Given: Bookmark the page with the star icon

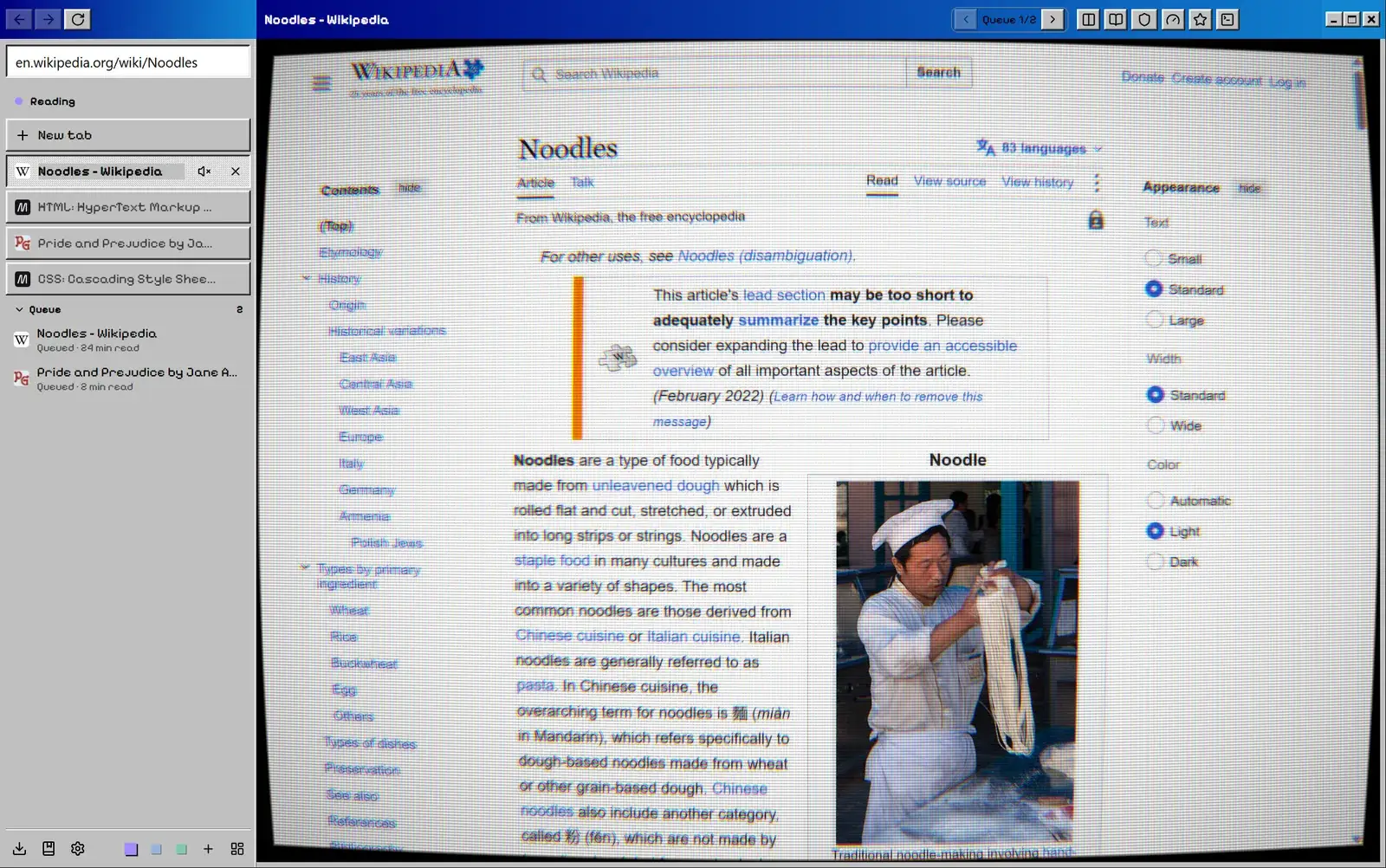Looking at the screenshot, I should (x=1200, y=19).
